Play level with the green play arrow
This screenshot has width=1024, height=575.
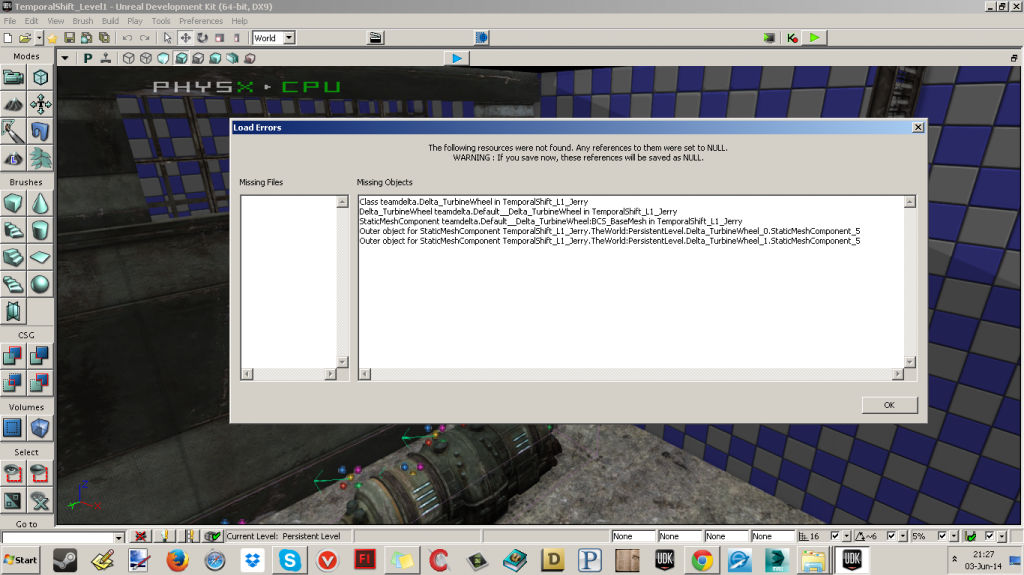click(x=814, y=38)
